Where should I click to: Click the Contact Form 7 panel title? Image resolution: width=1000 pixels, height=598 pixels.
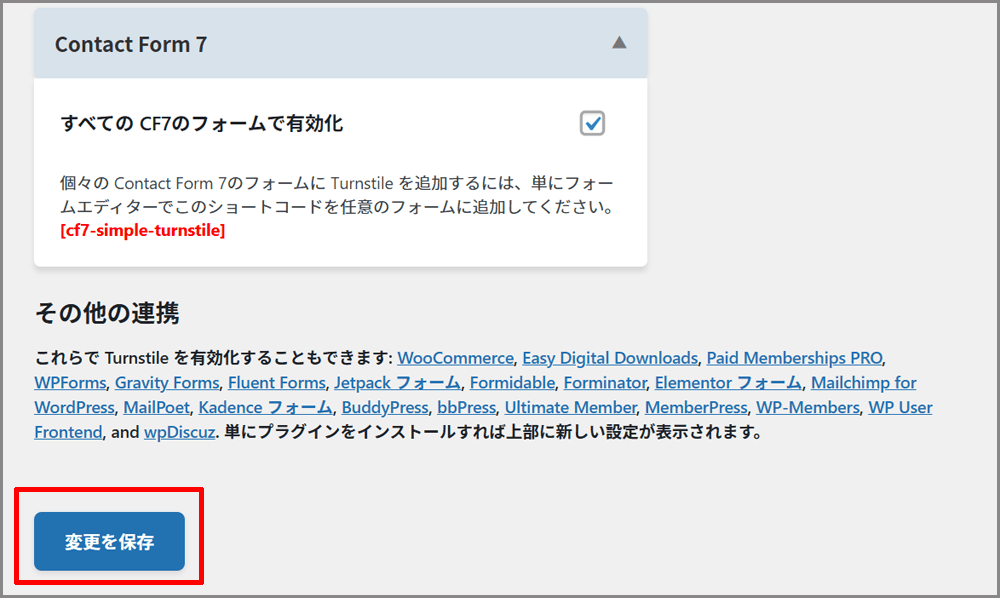point(131,45)
